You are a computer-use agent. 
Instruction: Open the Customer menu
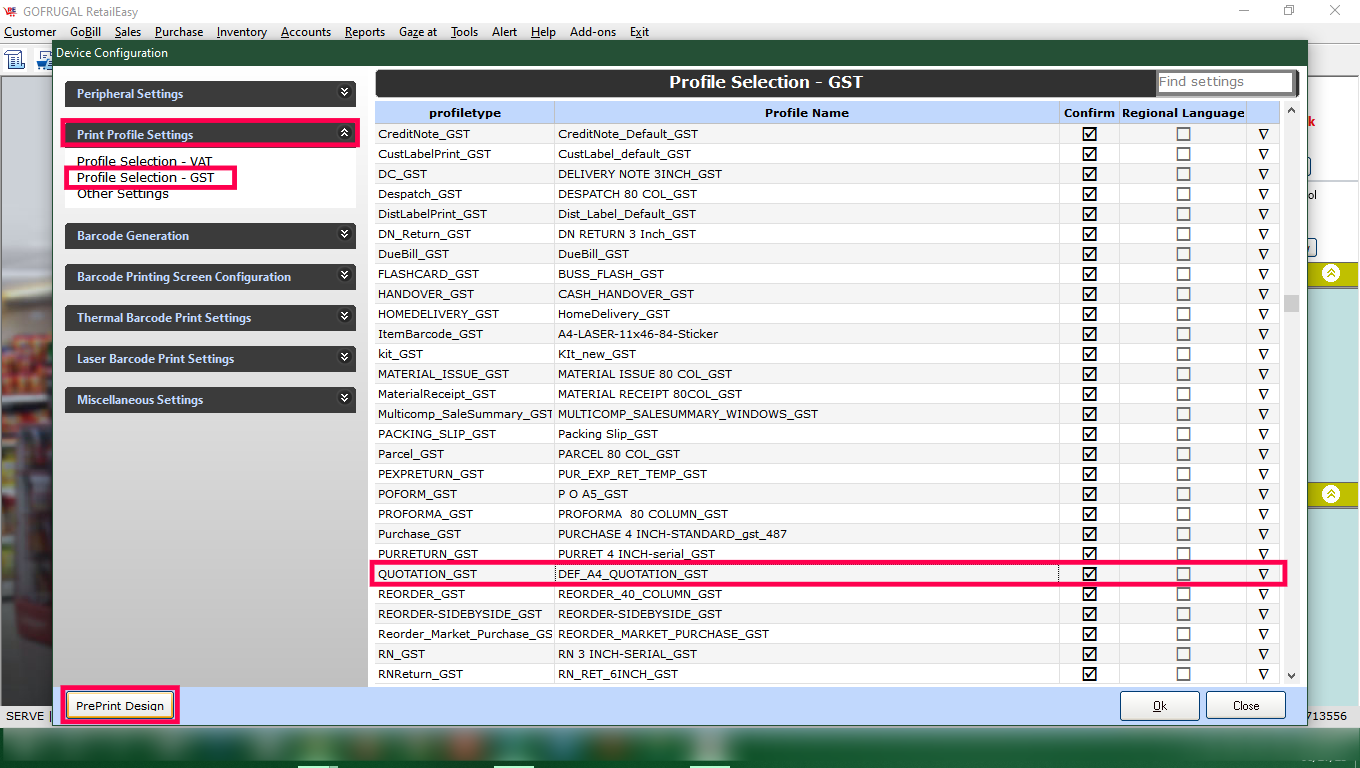[x=30, y=32]
